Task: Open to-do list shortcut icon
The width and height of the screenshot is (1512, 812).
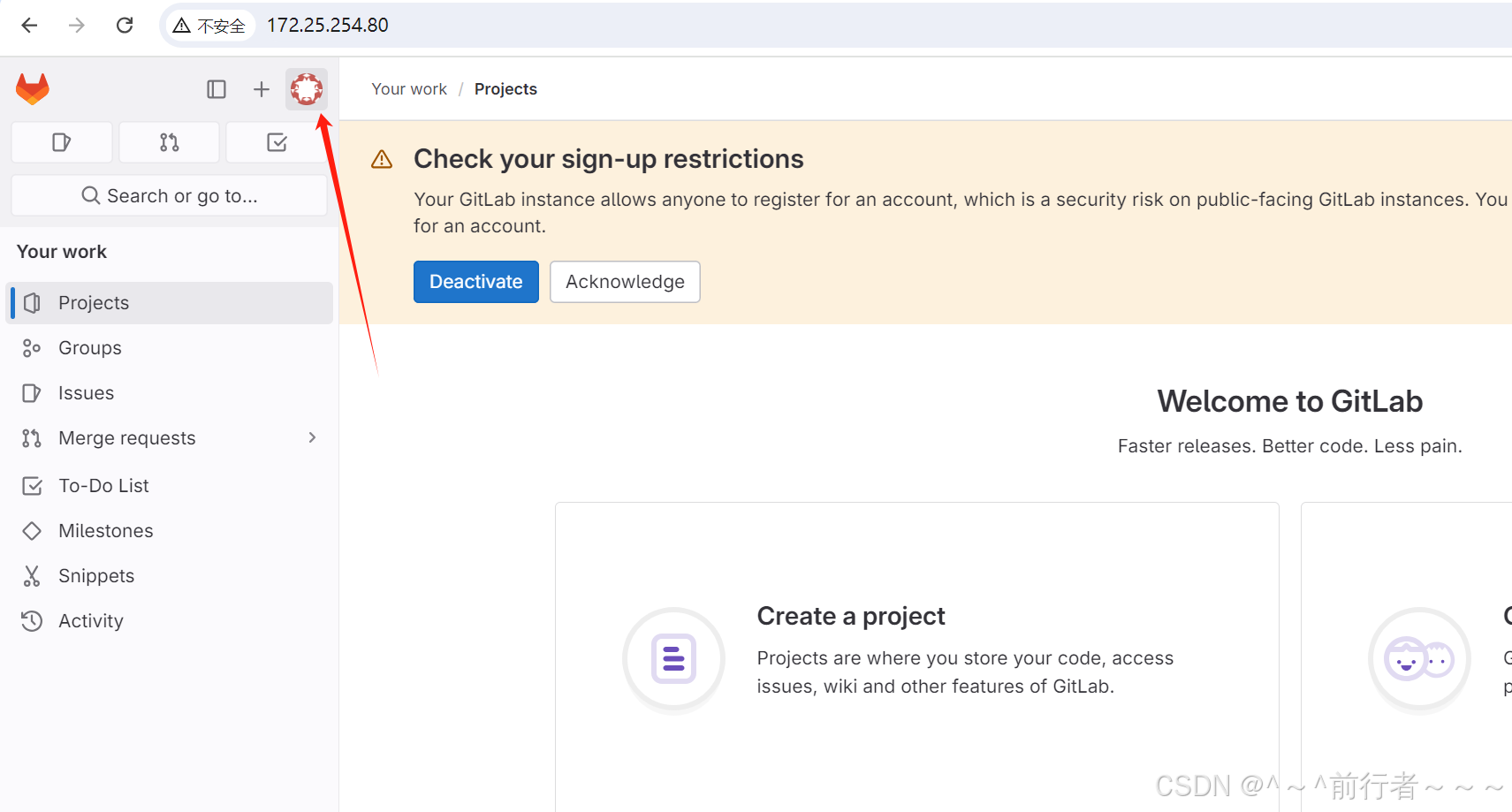Action: 277,142
